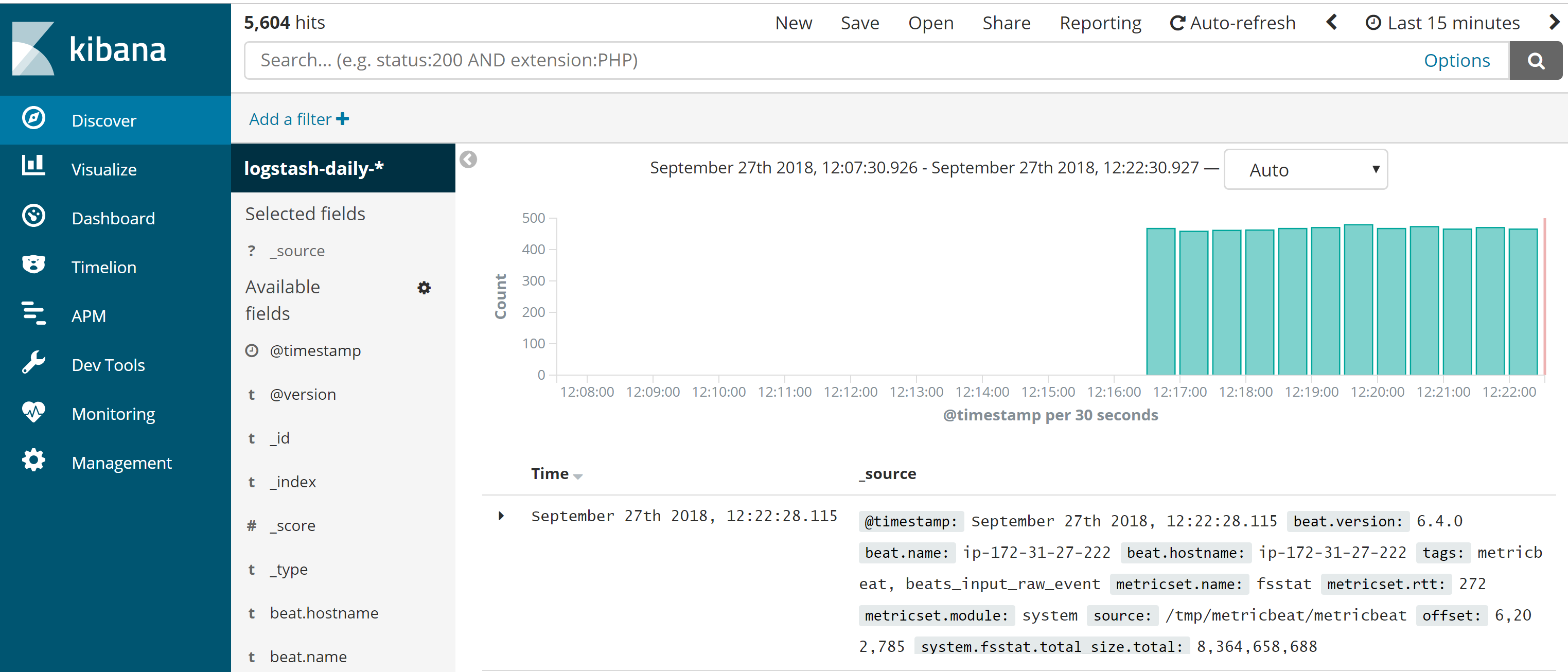Open the Visualize bar chart icon
This screenshot has height=672, width=1568.
tap(33, 166)
